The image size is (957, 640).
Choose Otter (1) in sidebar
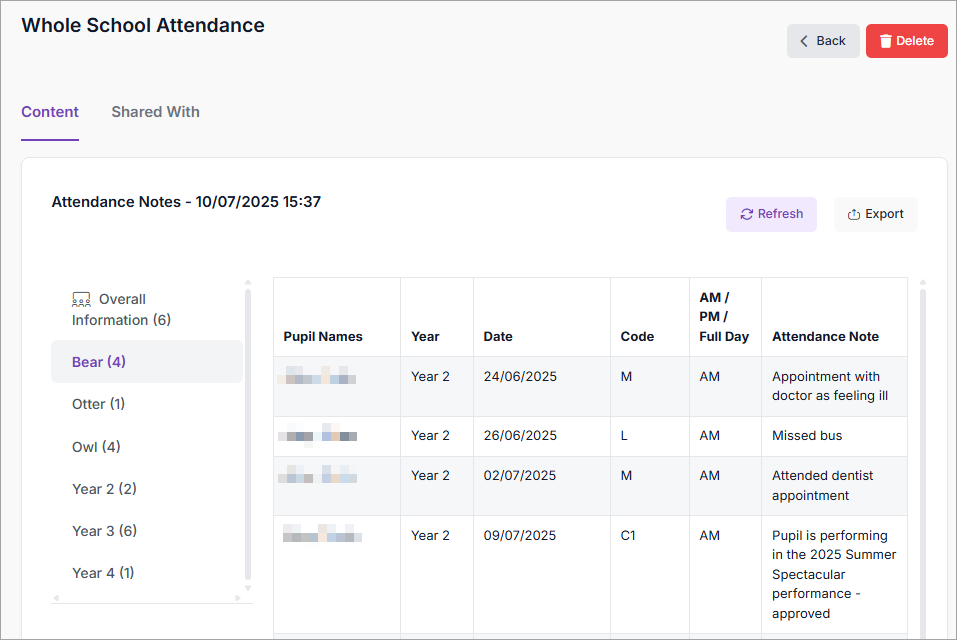coord(98,404)
